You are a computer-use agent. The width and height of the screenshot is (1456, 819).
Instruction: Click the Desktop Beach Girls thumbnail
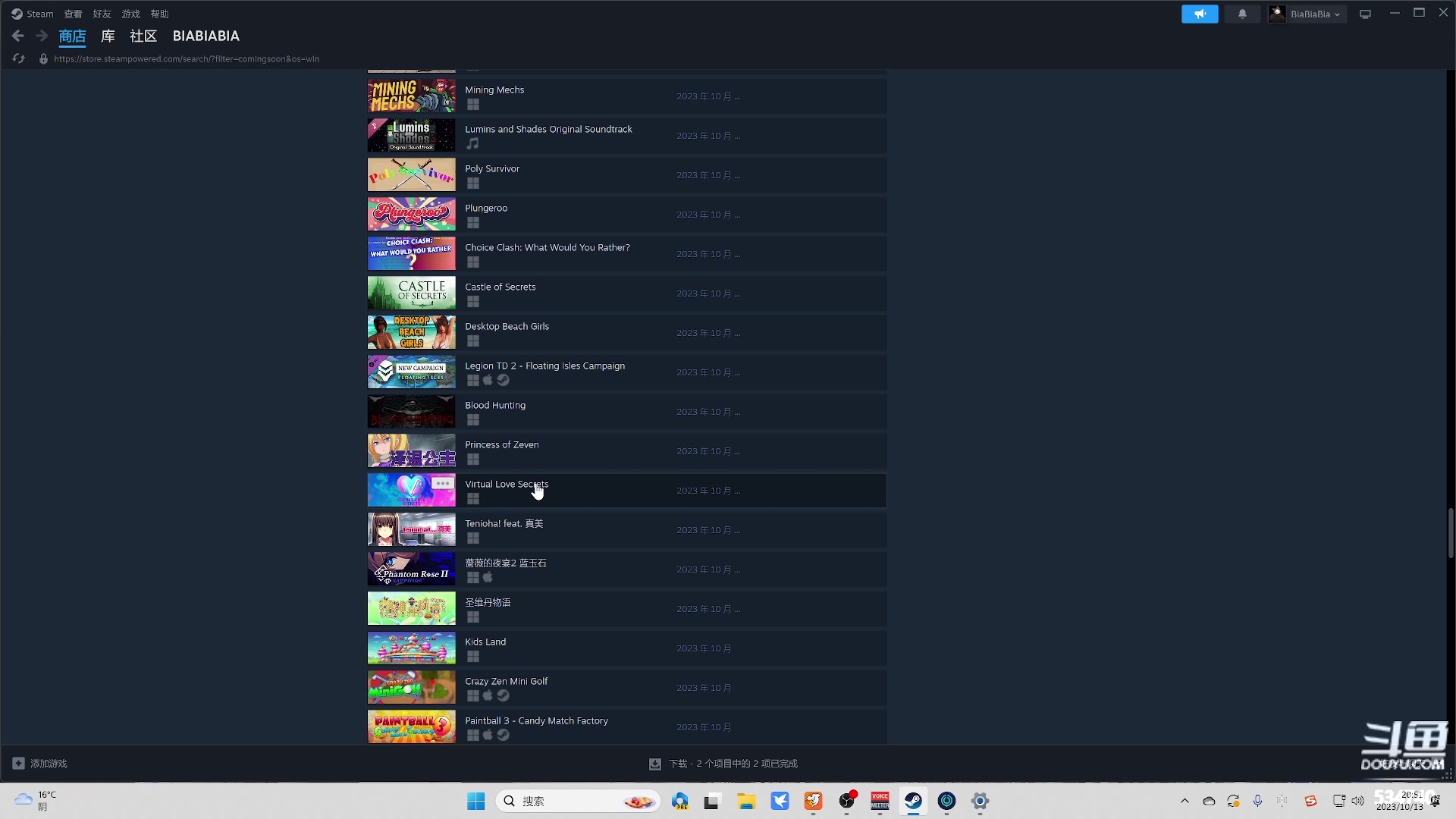pyautogui.click(x=412, y=332)
